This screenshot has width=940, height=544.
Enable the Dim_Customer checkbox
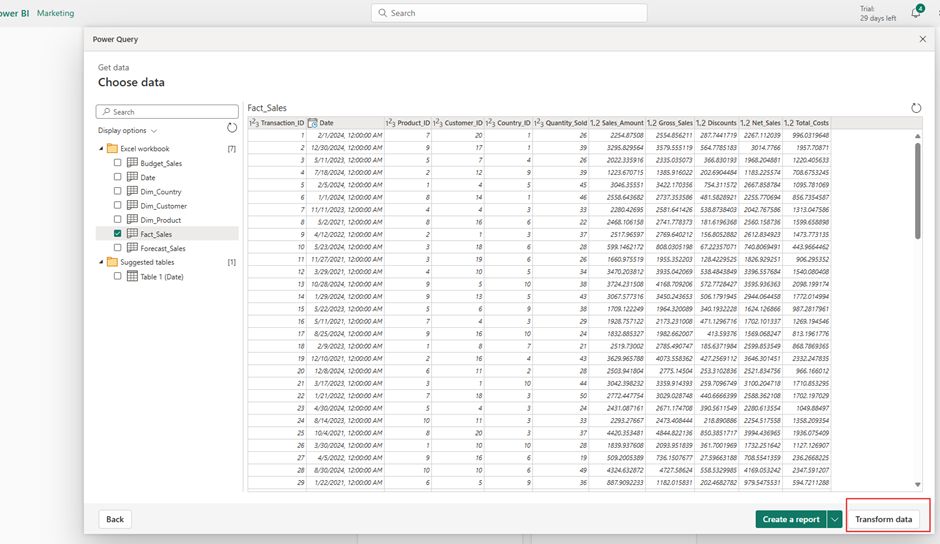[x=118, y=205]
